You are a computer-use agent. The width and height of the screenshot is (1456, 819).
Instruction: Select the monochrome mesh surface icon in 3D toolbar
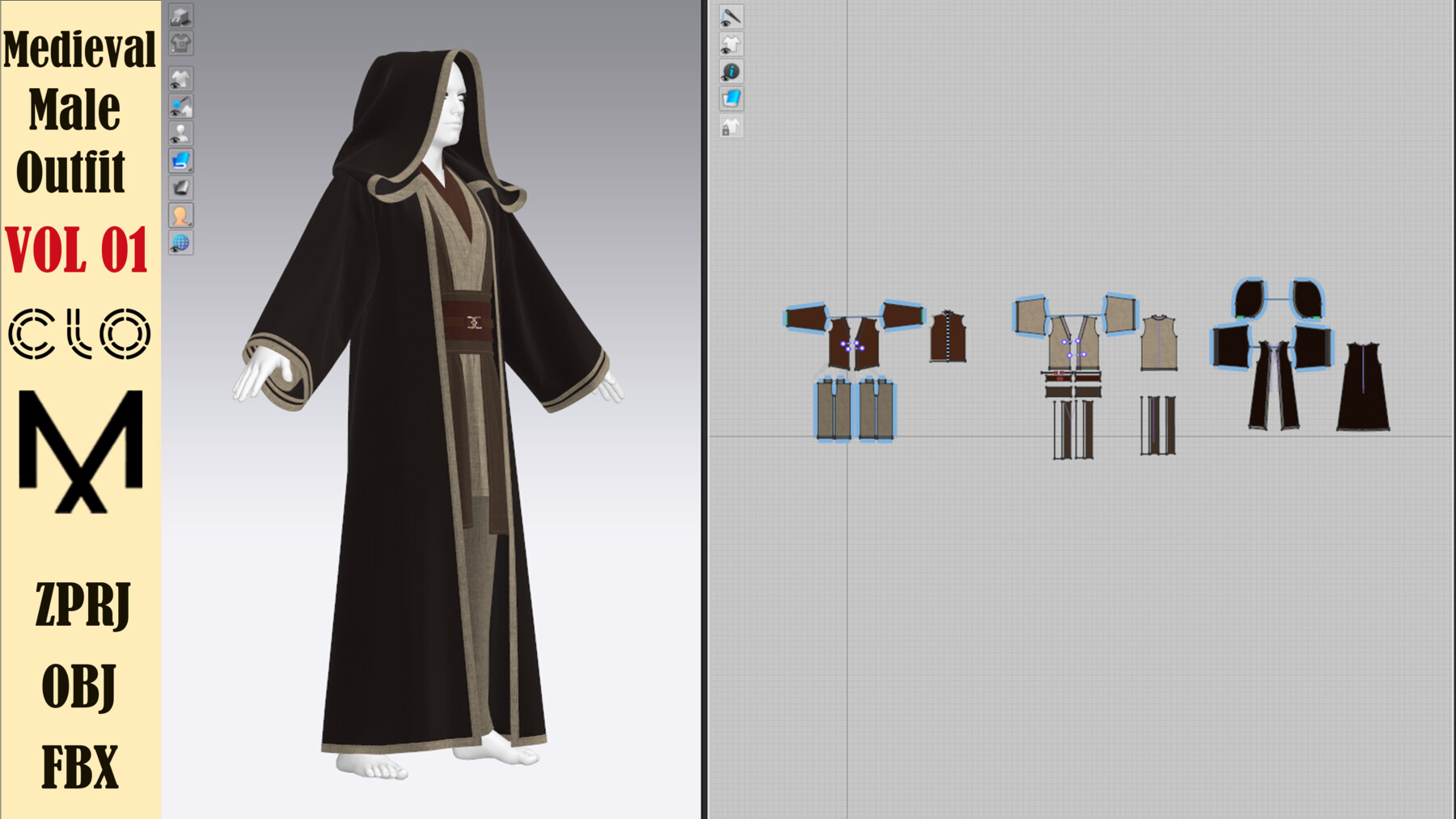pos(180,188)
